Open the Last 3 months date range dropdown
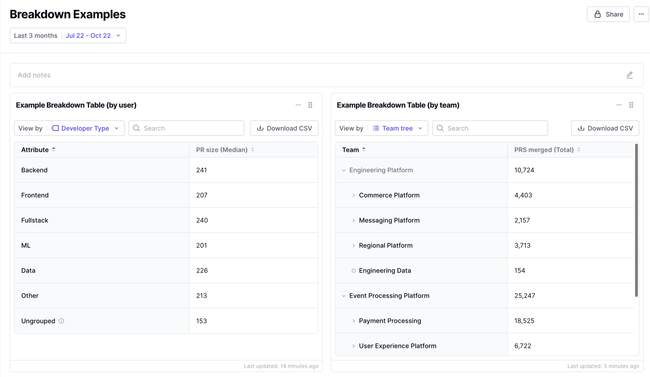 pos(68,36)
